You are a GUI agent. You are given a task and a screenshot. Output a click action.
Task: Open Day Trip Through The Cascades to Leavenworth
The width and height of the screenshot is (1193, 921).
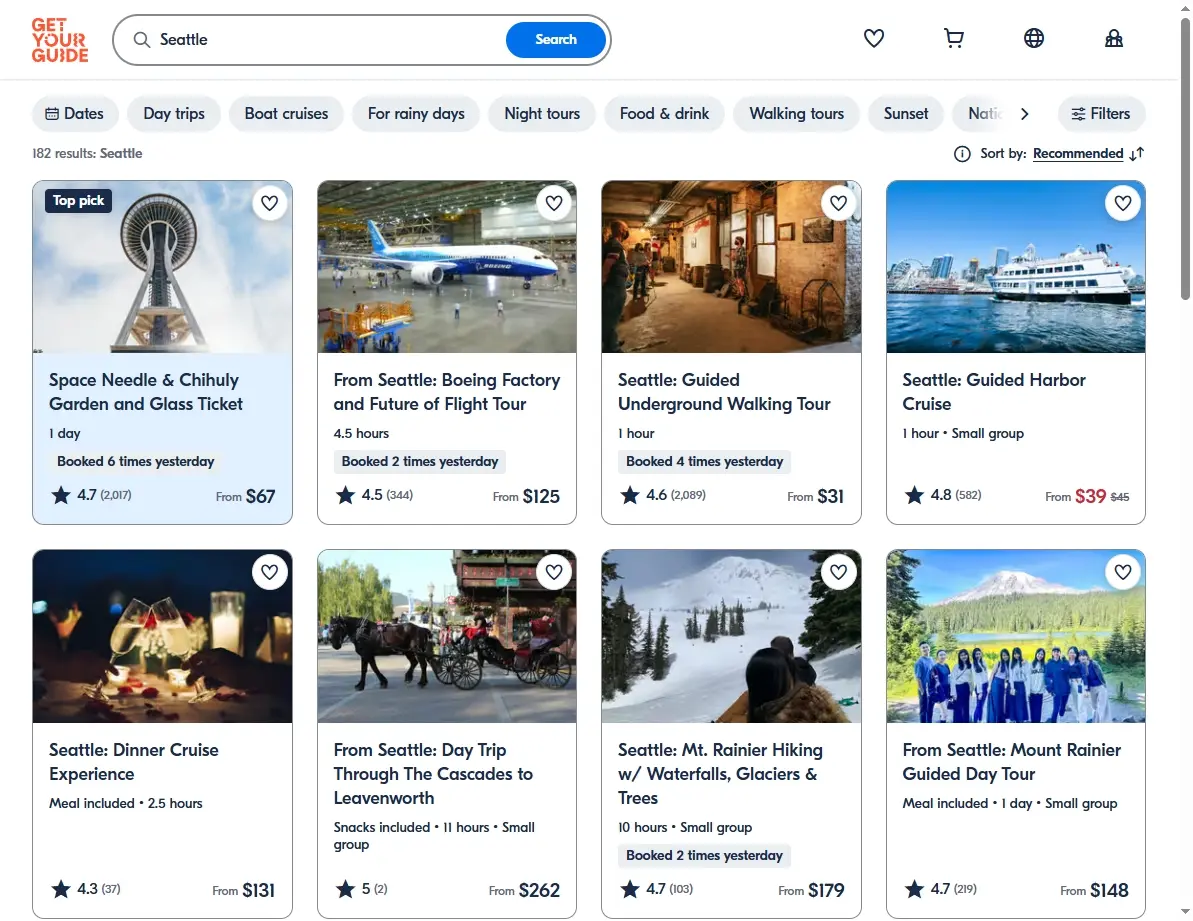pyautogui.click(x=433, y=774)
